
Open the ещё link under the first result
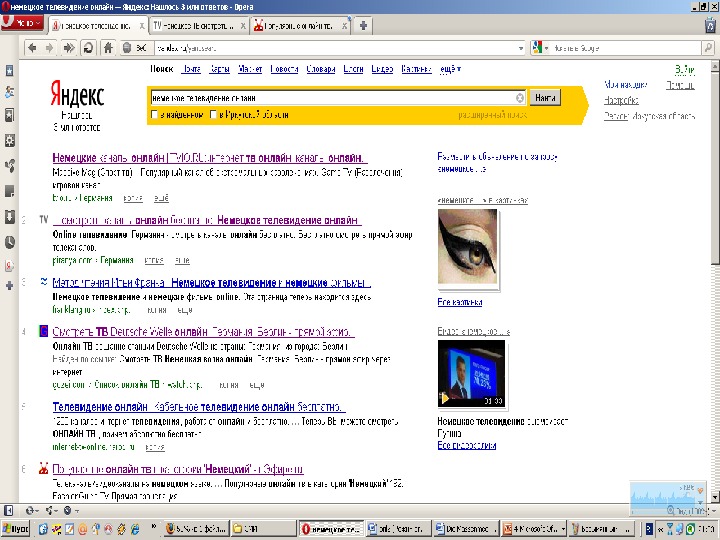click(x=161, y=198)
